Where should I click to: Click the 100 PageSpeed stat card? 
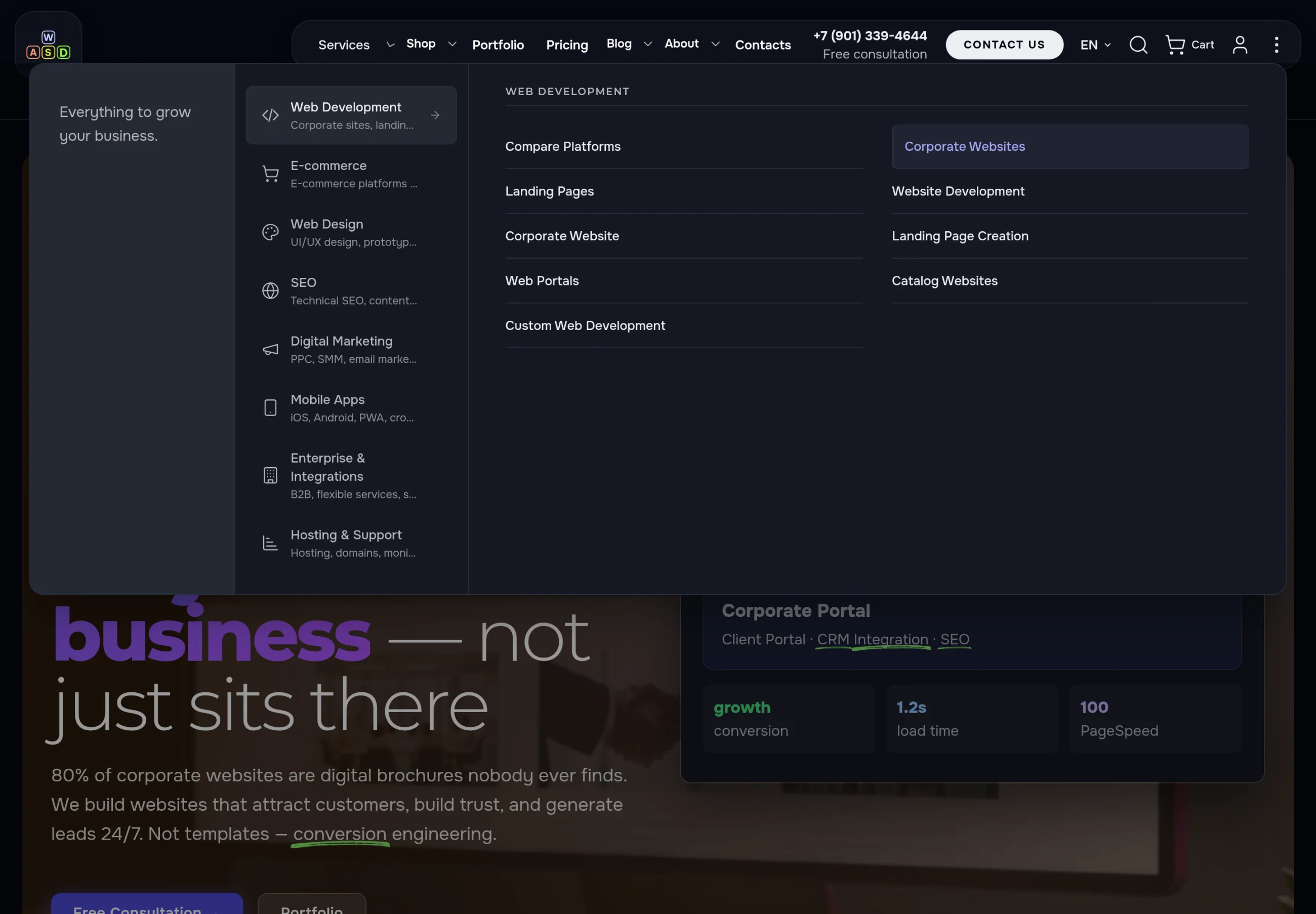1155,718
